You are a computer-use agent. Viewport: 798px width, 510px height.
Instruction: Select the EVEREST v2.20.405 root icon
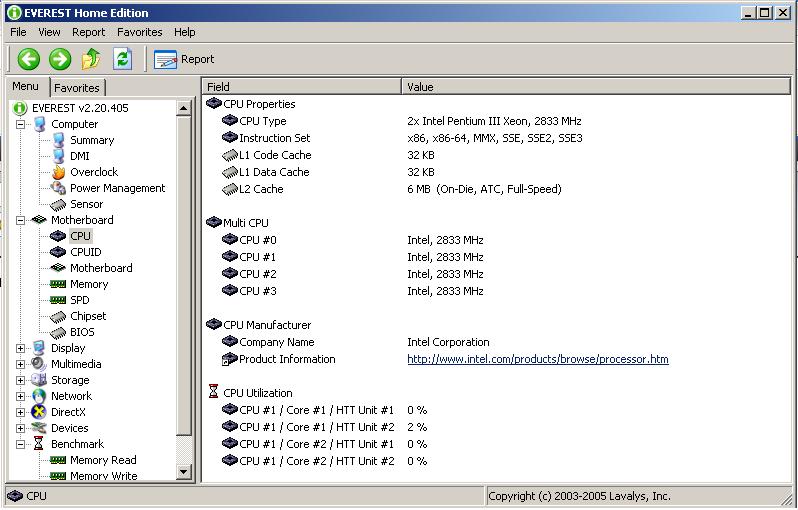click(20, 108)
